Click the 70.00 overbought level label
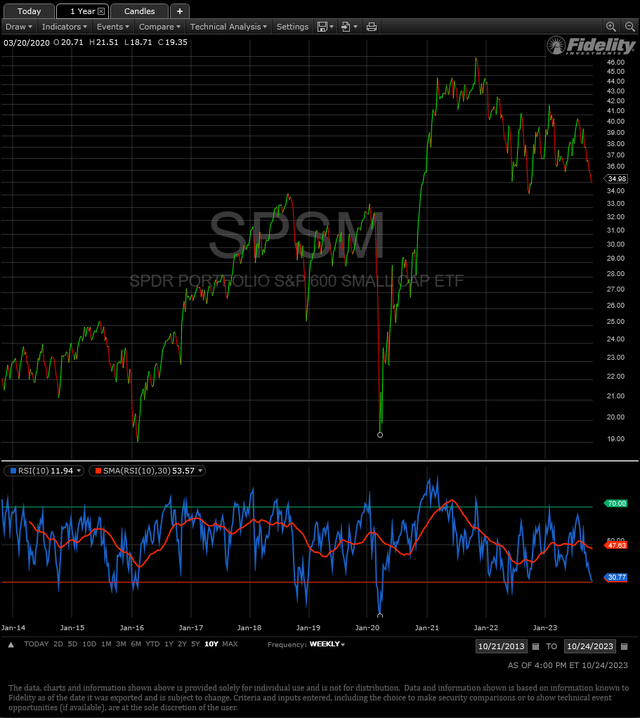The image size is (640, 718). [616, 503]
